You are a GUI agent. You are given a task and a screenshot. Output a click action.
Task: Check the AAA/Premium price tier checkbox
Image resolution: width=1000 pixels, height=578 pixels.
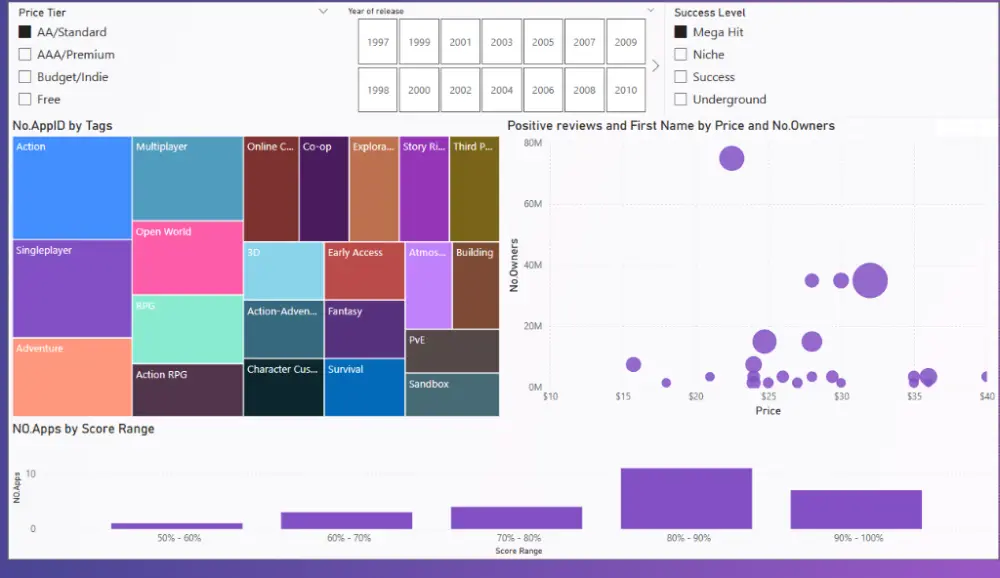(25, 54)
